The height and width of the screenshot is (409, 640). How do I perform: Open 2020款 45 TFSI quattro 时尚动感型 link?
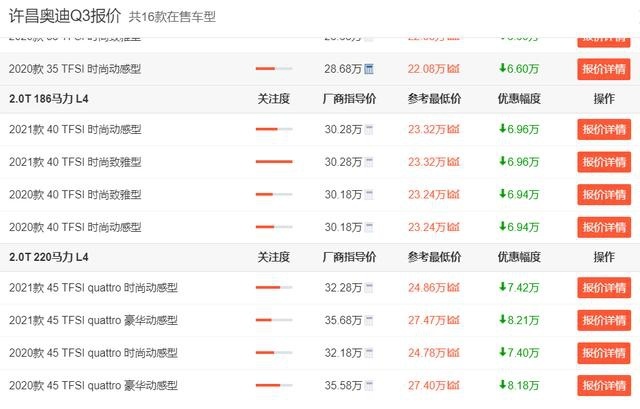93,353
